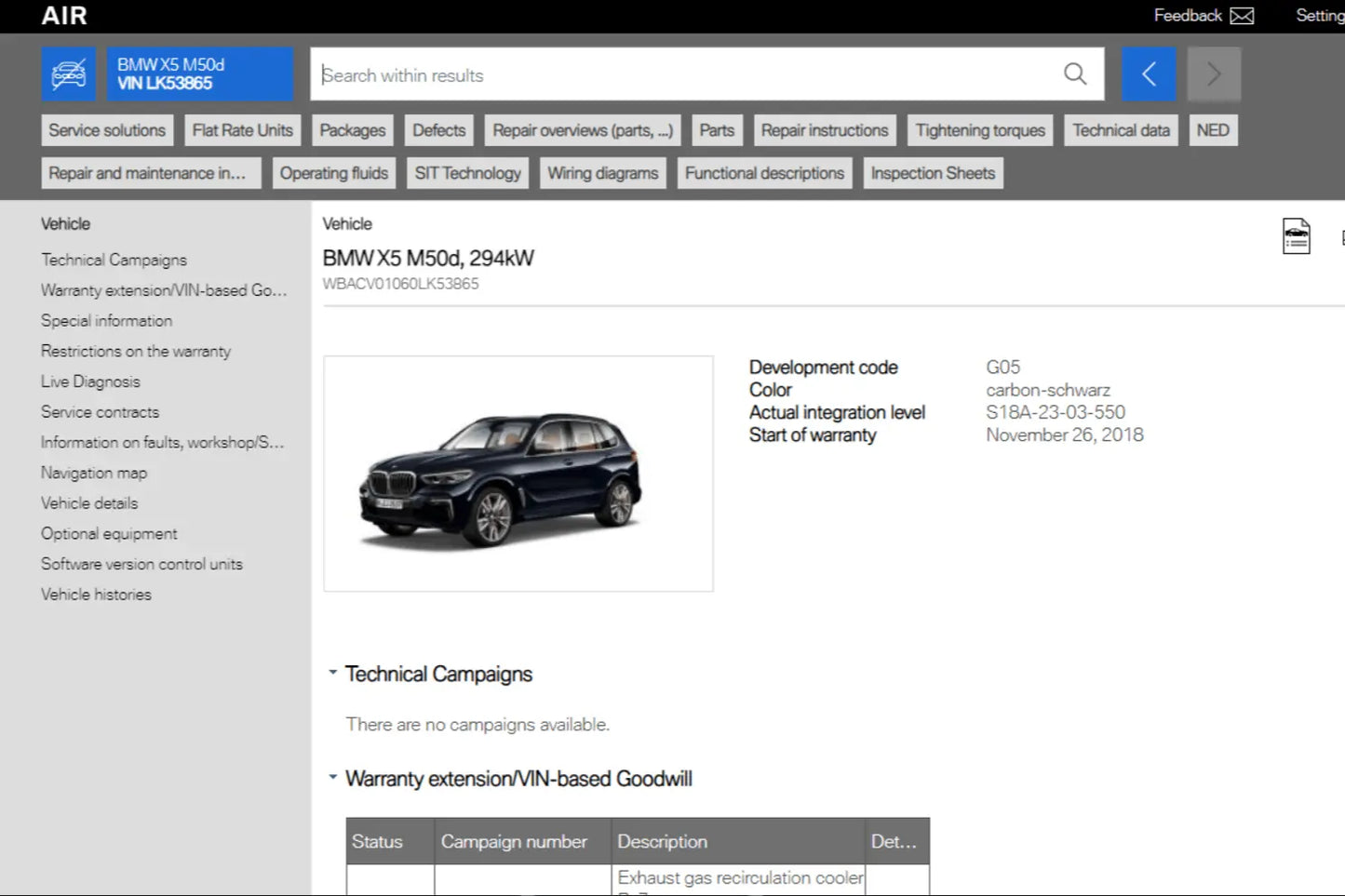Open Repair instructions filter

[x=825, y=130]
